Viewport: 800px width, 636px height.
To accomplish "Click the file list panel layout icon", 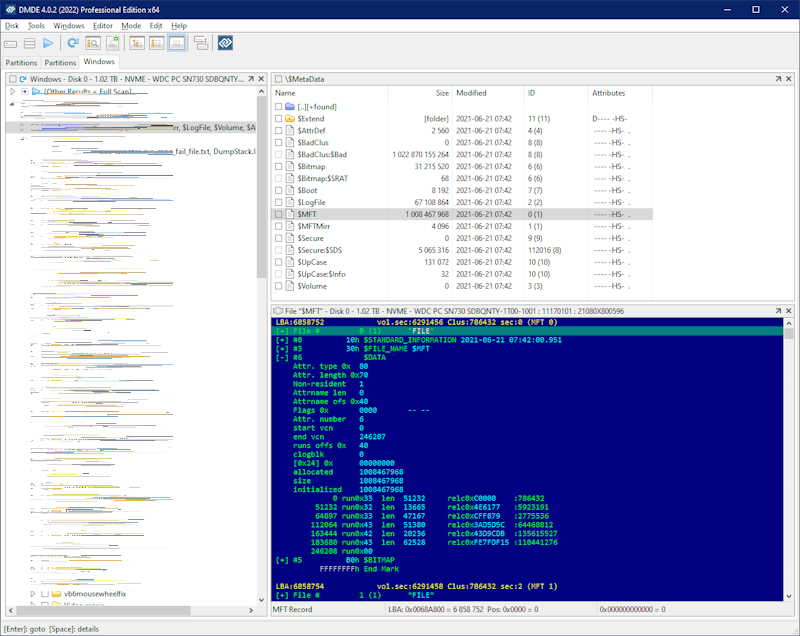I will [x=156, y=43].
